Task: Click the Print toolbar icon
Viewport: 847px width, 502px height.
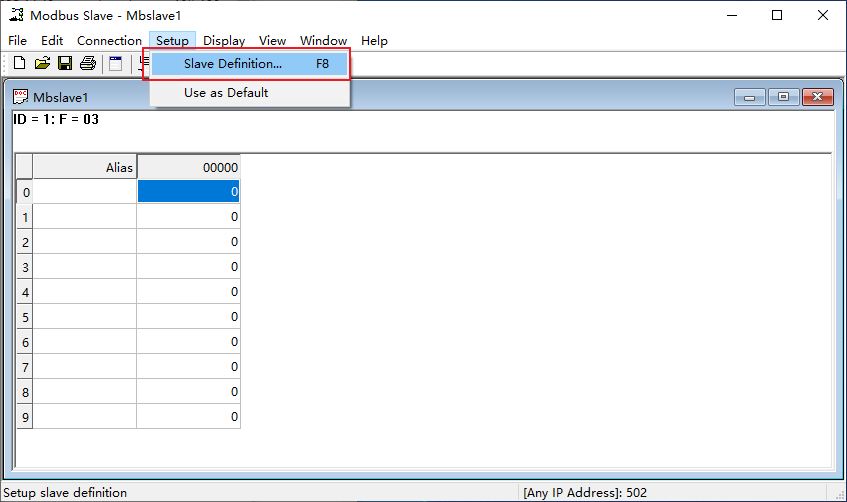Action: pos(88,63)
